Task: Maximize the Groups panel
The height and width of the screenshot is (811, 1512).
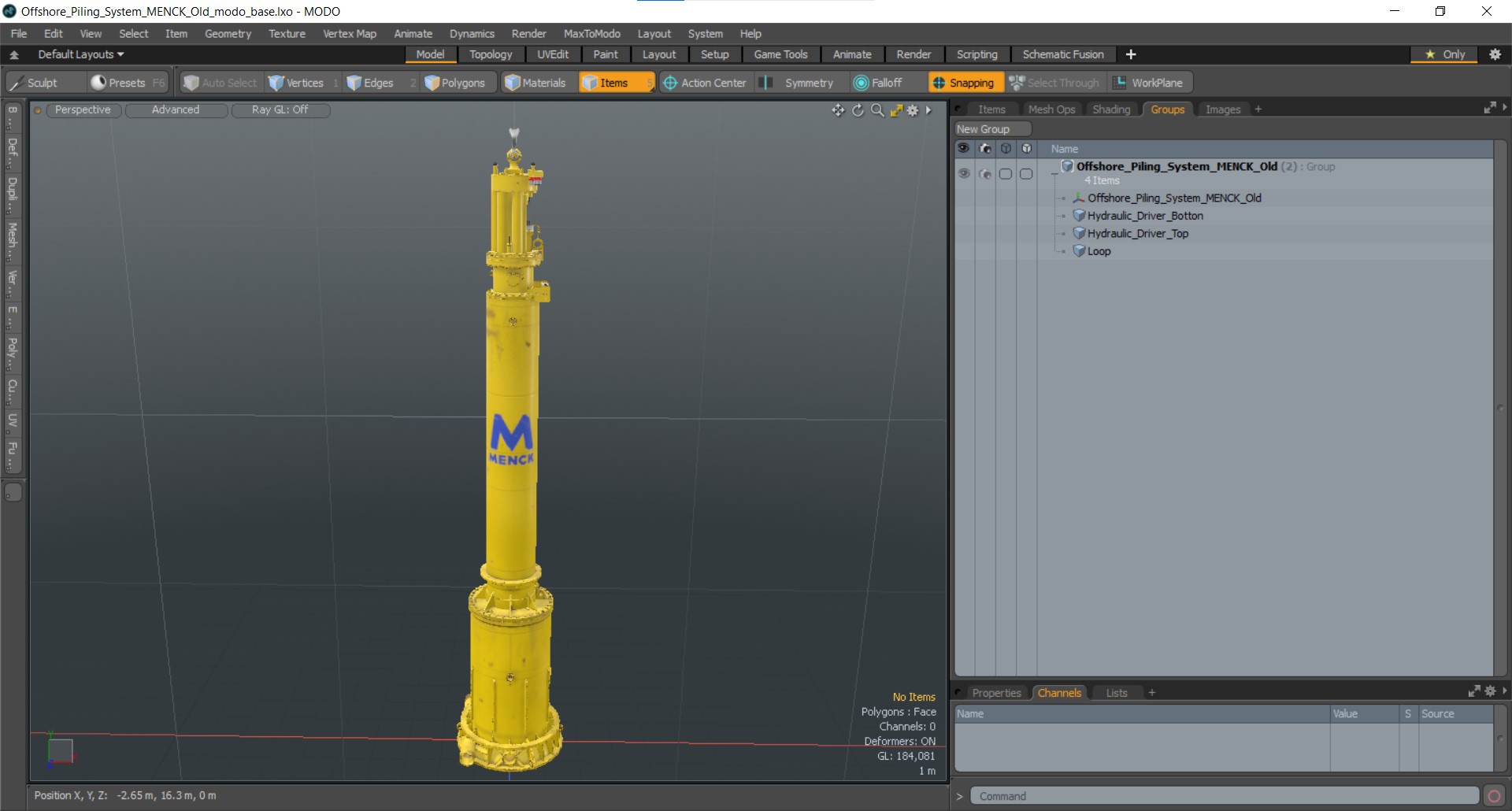Action: click(1489, 108)
